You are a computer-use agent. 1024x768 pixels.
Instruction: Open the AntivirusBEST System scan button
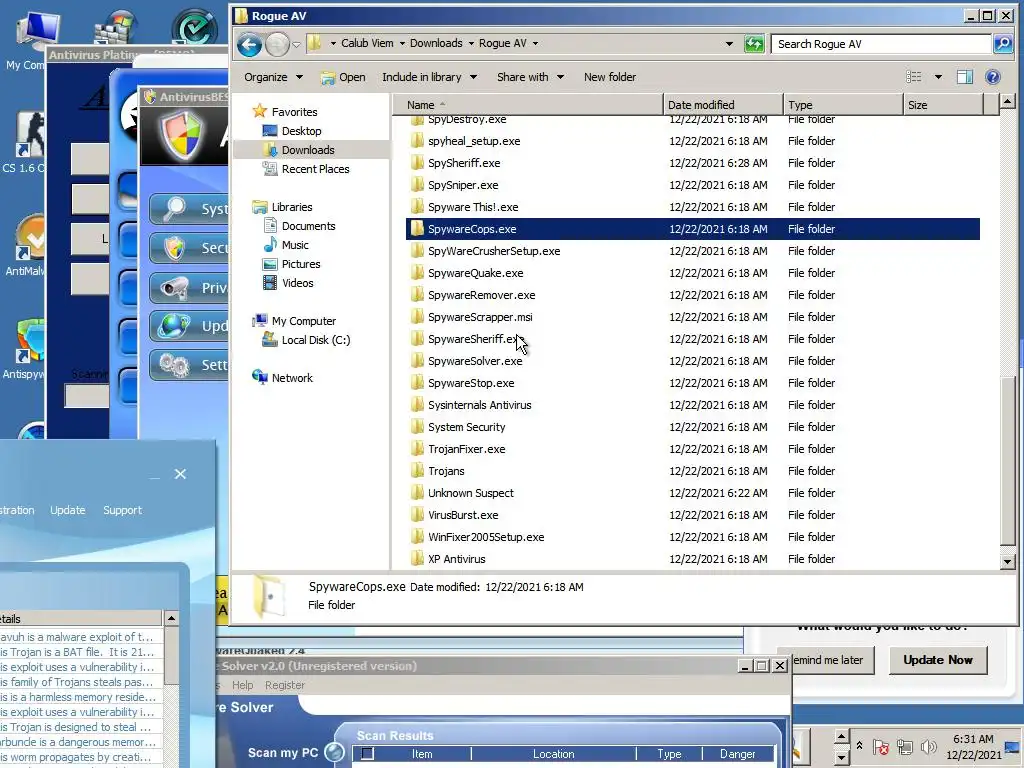[x=189, y=209]
